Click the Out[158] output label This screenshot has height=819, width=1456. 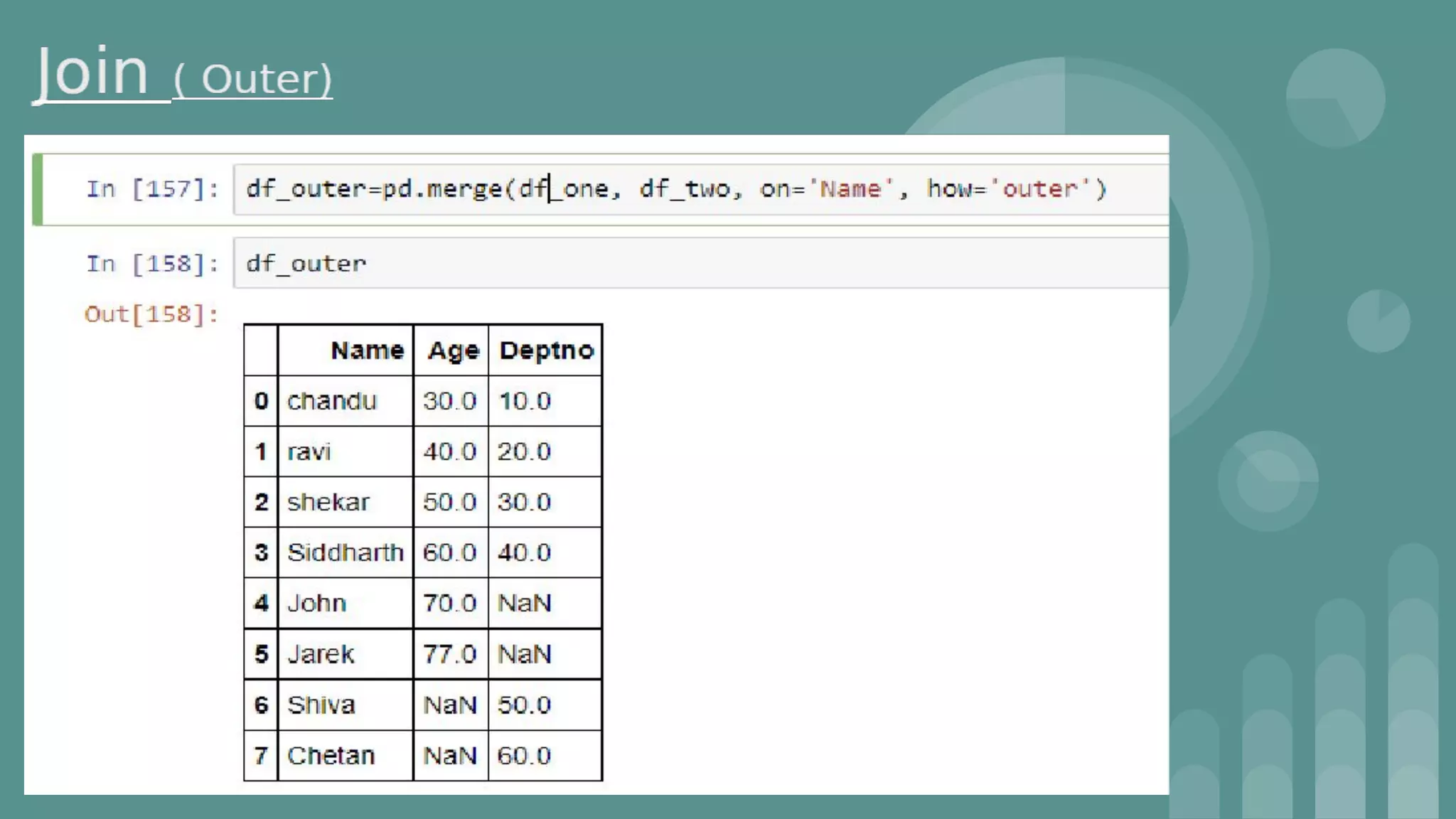pyautogui.click(x=151, y=314)
